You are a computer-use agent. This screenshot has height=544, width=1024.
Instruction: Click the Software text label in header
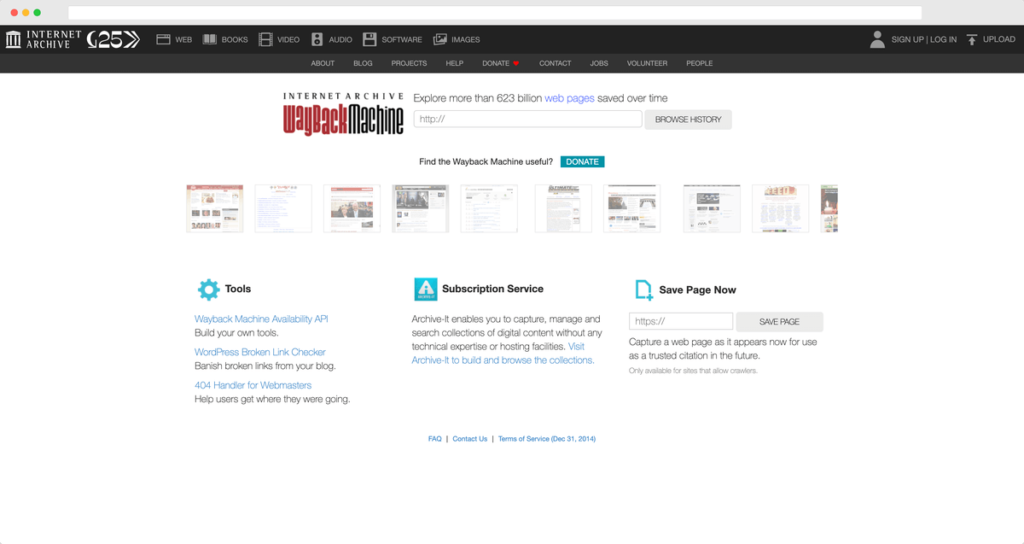click(x=402, y=40)
